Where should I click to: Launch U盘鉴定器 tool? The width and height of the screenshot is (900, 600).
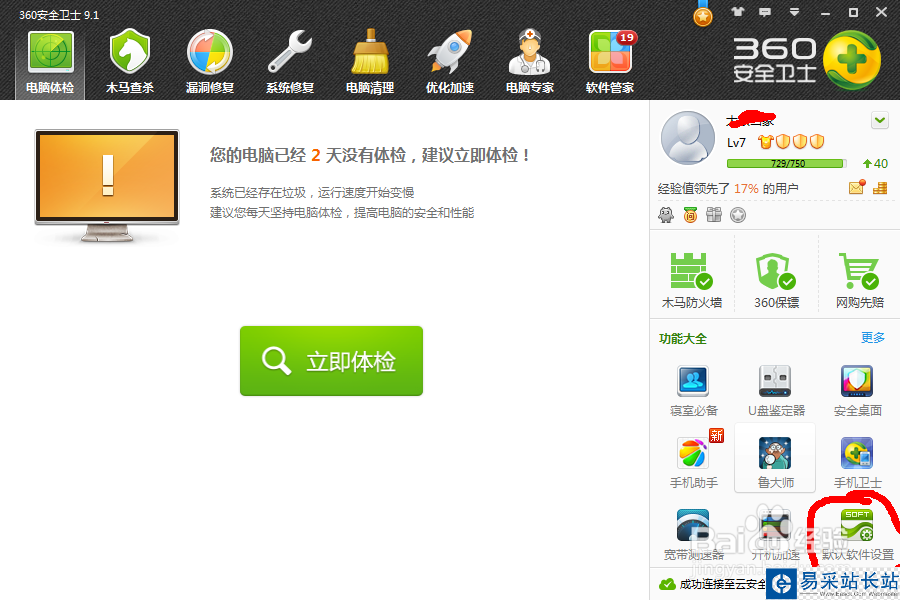point(776,391)
